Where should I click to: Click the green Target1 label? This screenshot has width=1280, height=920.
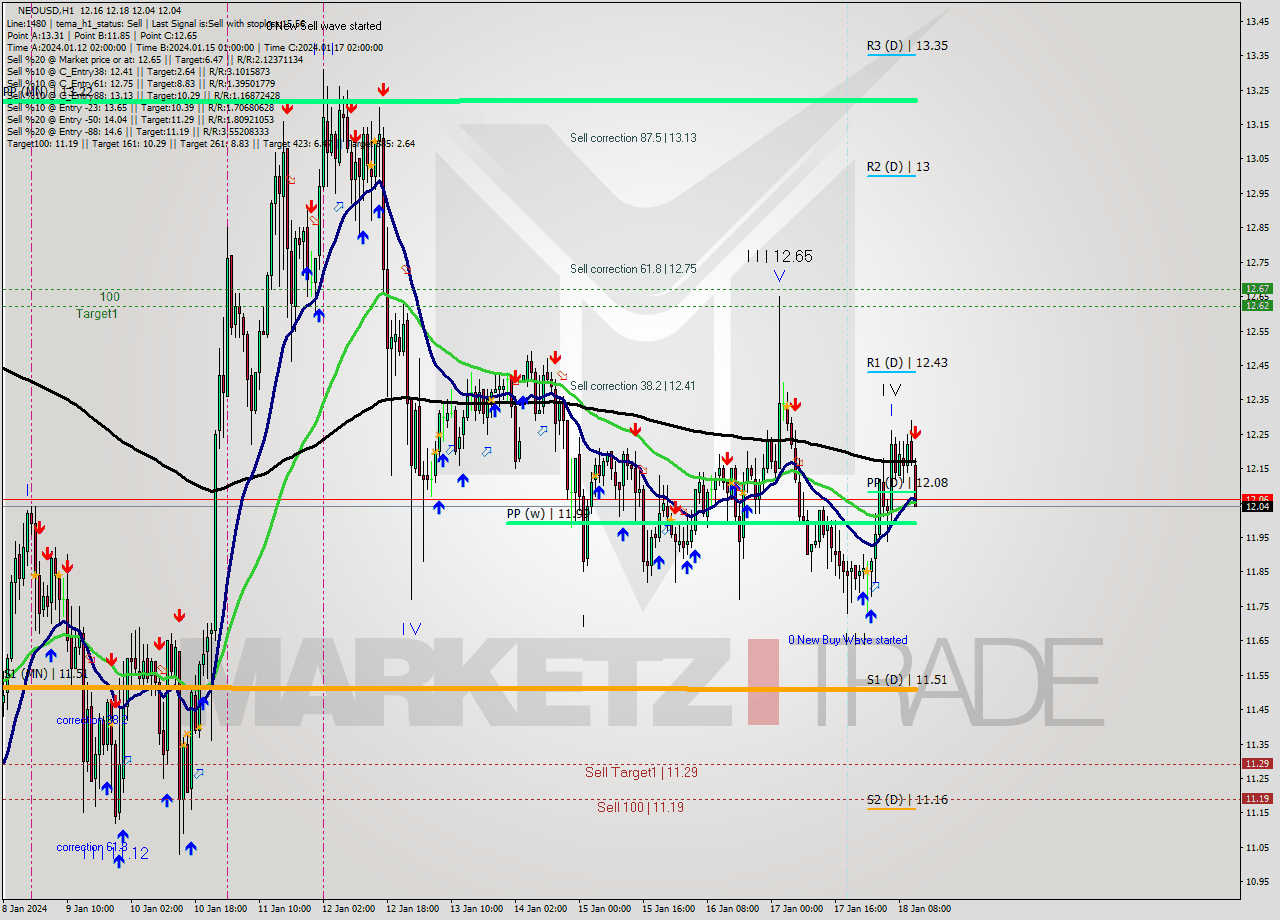tap(97, 314)
